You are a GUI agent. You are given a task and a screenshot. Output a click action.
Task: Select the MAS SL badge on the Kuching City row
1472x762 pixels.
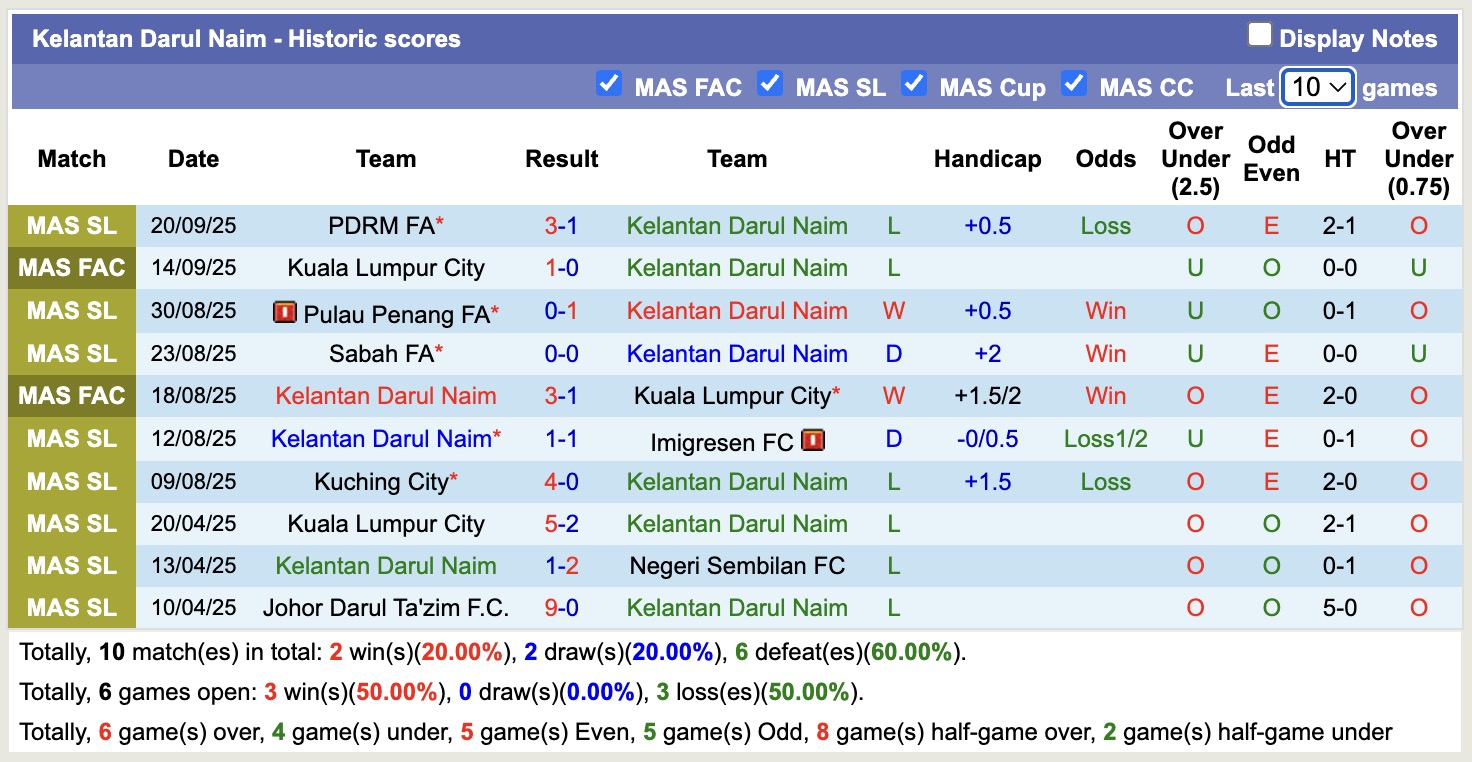click(x=71, y=481)
